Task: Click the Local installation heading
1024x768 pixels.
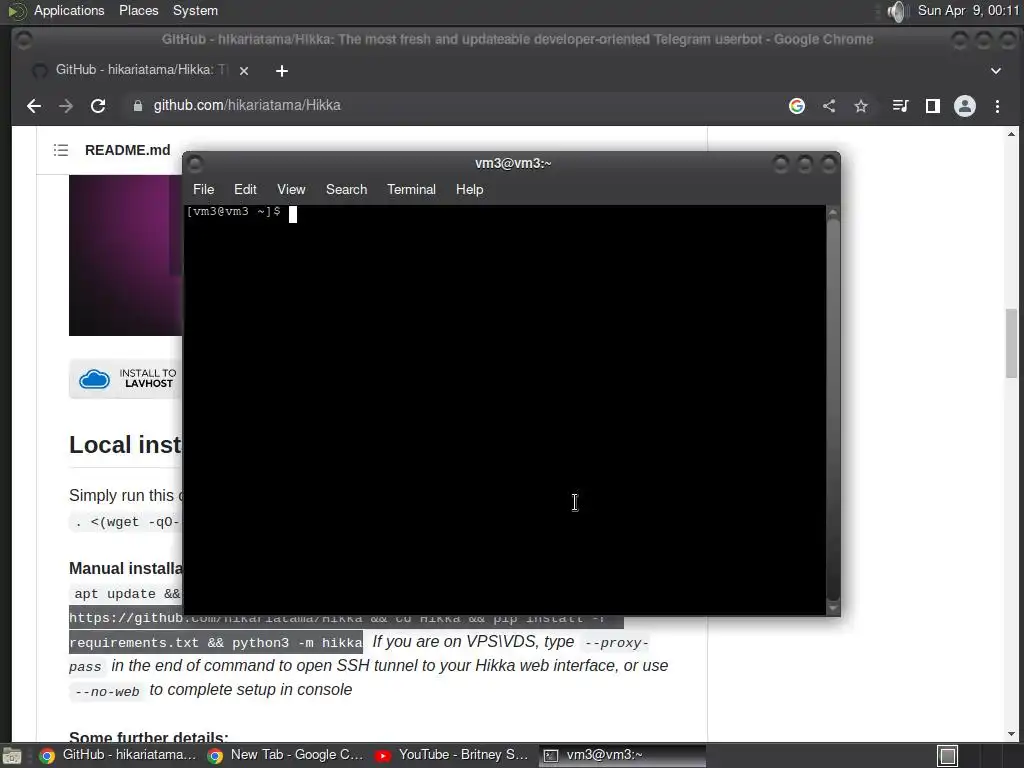Action: (x=125, y=445)
